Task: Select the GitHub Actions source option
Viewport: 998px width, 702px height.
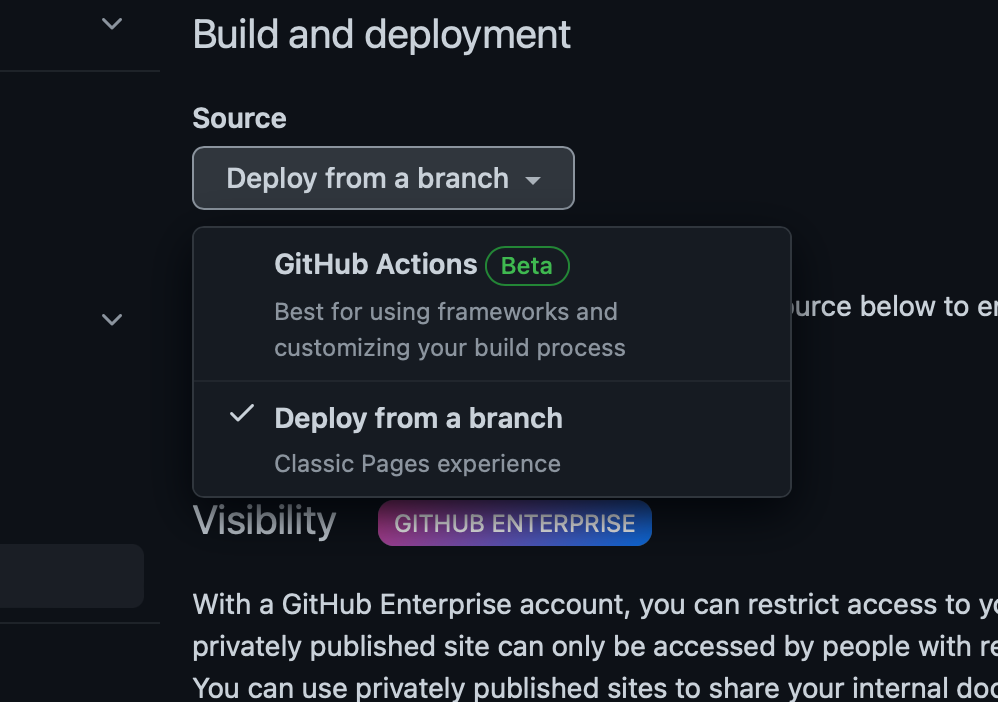Action: click(x=492, y=305)
